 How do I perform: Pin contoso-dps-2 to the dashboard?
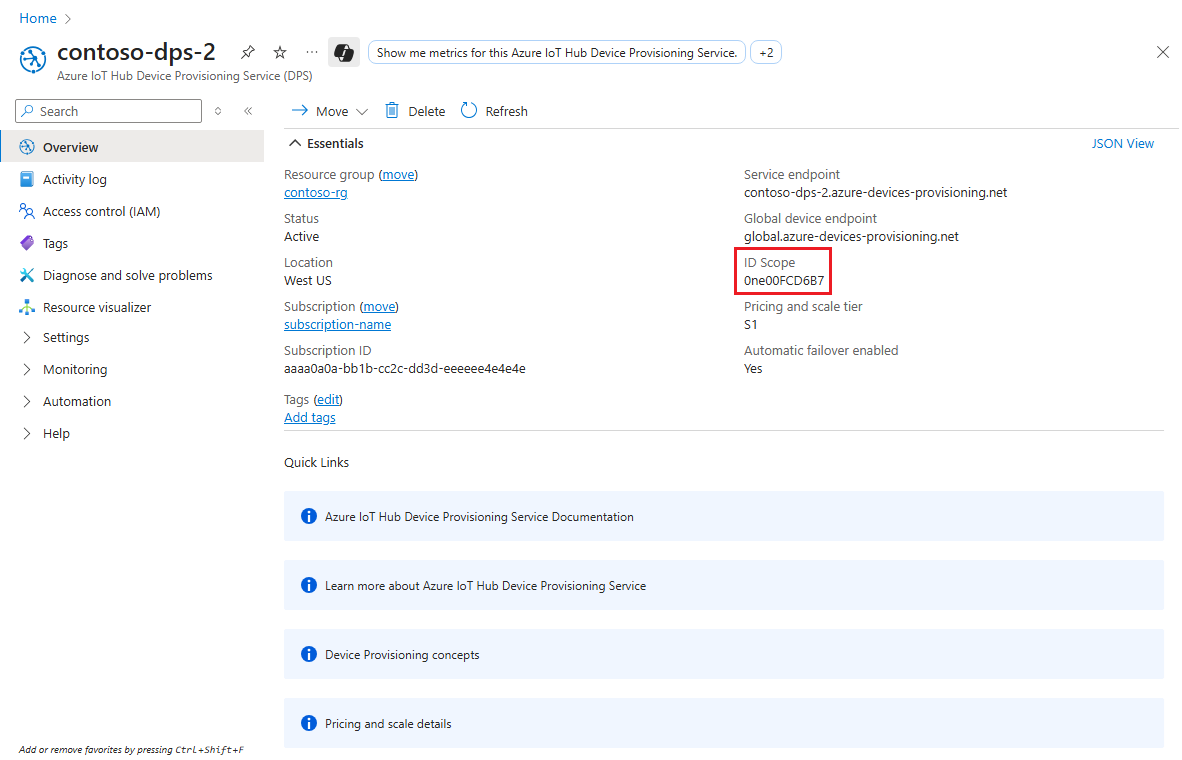coord(247,51)
